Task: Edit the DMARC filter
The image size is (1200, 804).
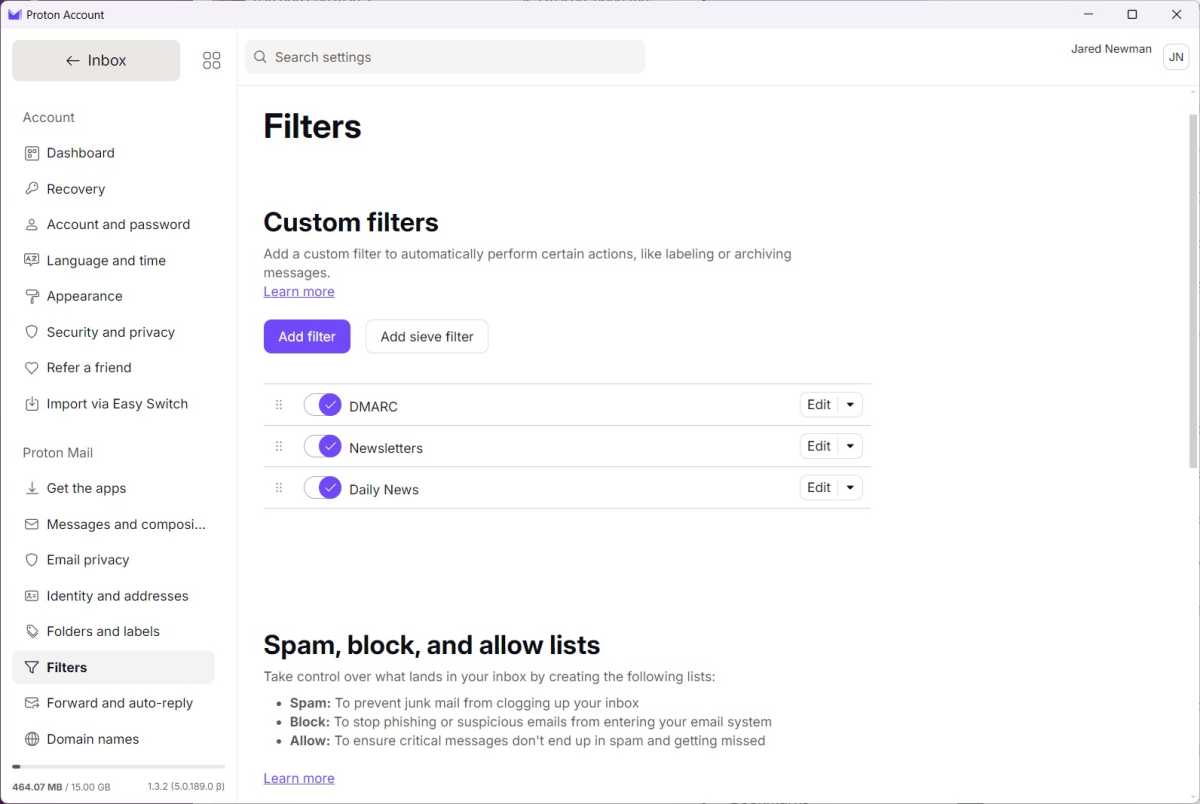Action: (819, 405)
